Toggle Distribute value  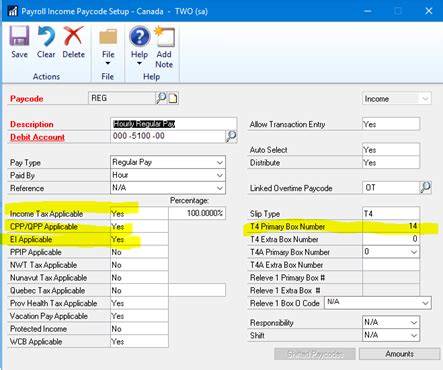click(391, 162)
